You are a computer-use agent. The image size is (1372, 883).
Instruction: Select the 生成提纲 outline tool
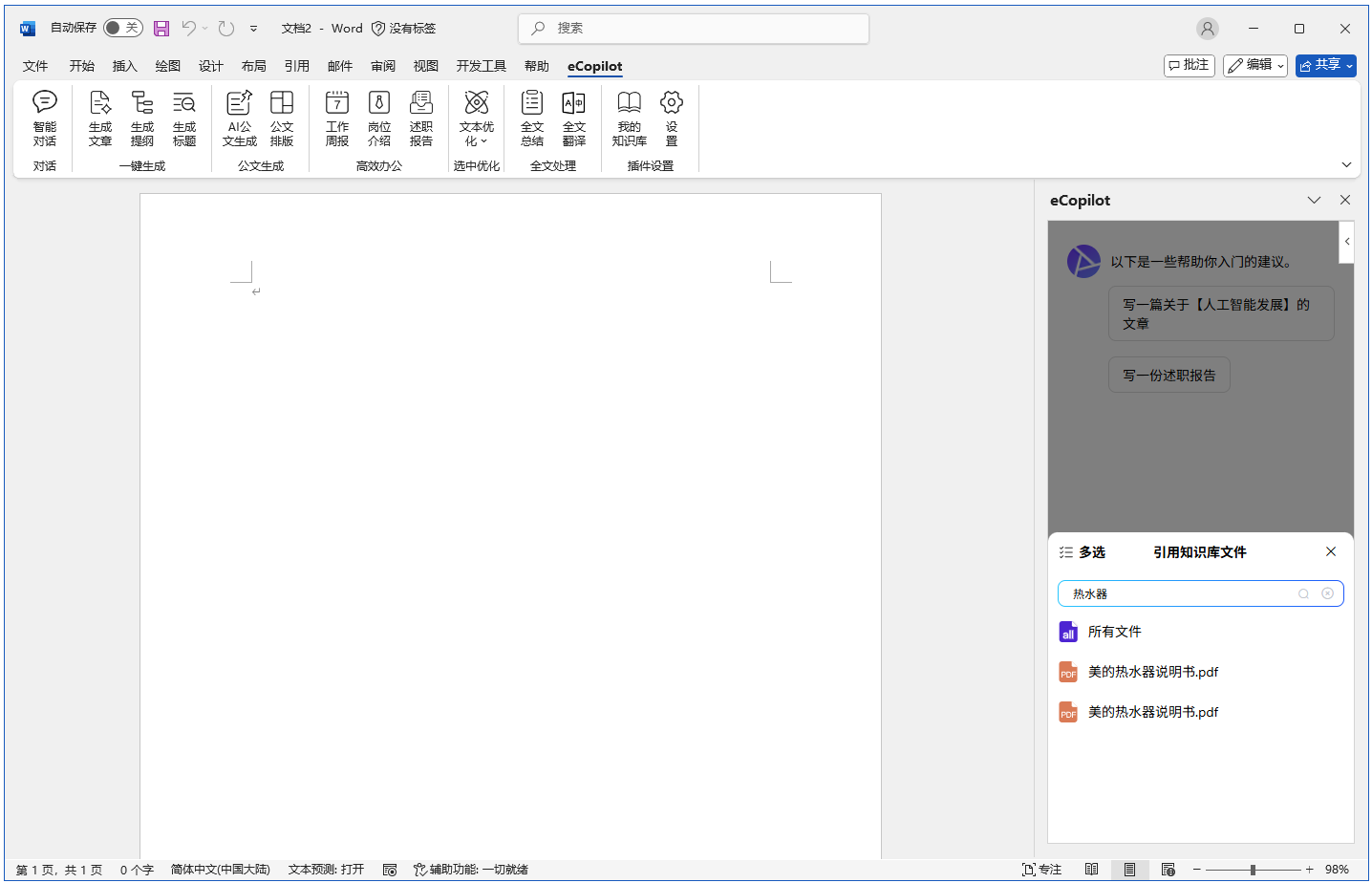point(142,118)
